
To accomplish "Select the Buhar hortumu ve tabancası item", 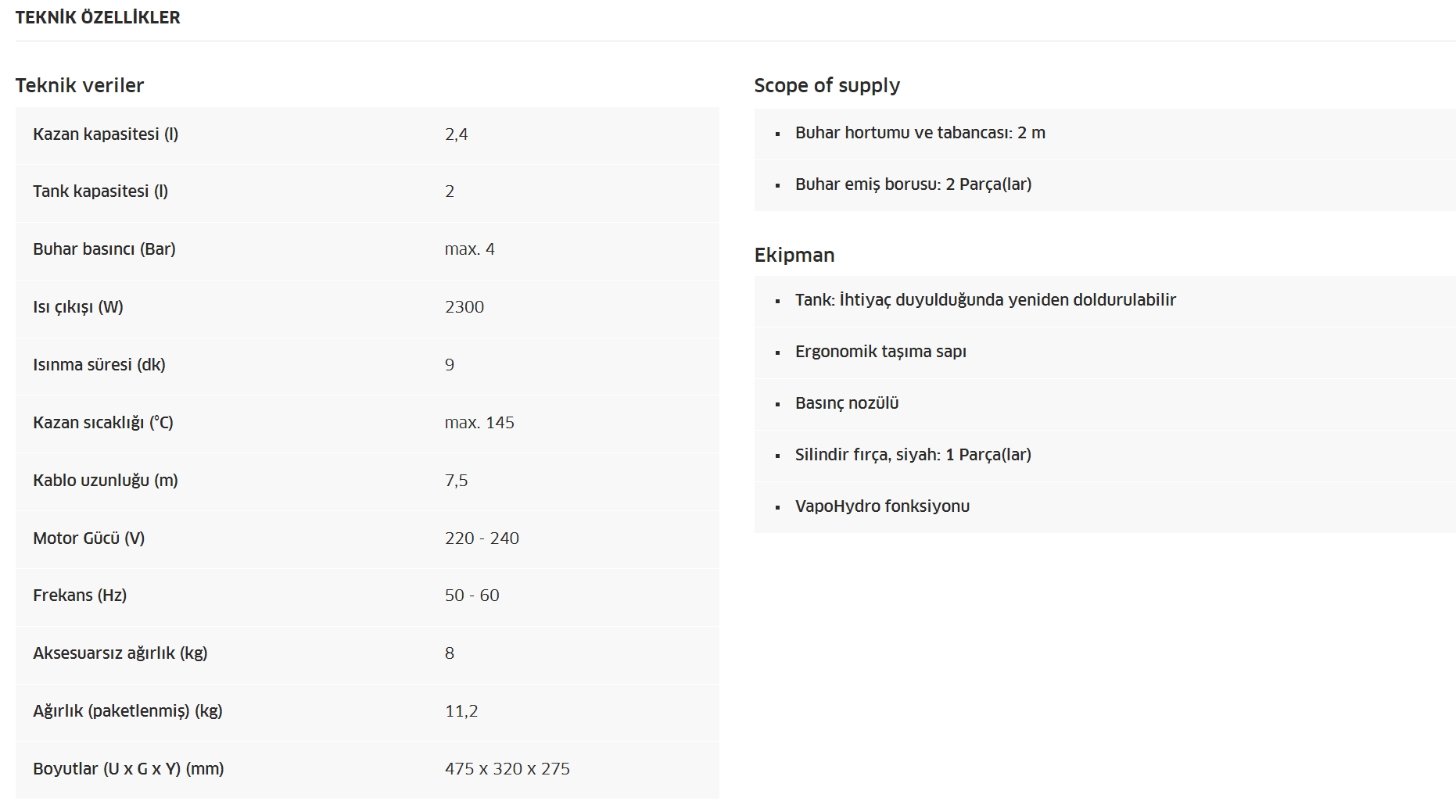I will tap(920, 133).
